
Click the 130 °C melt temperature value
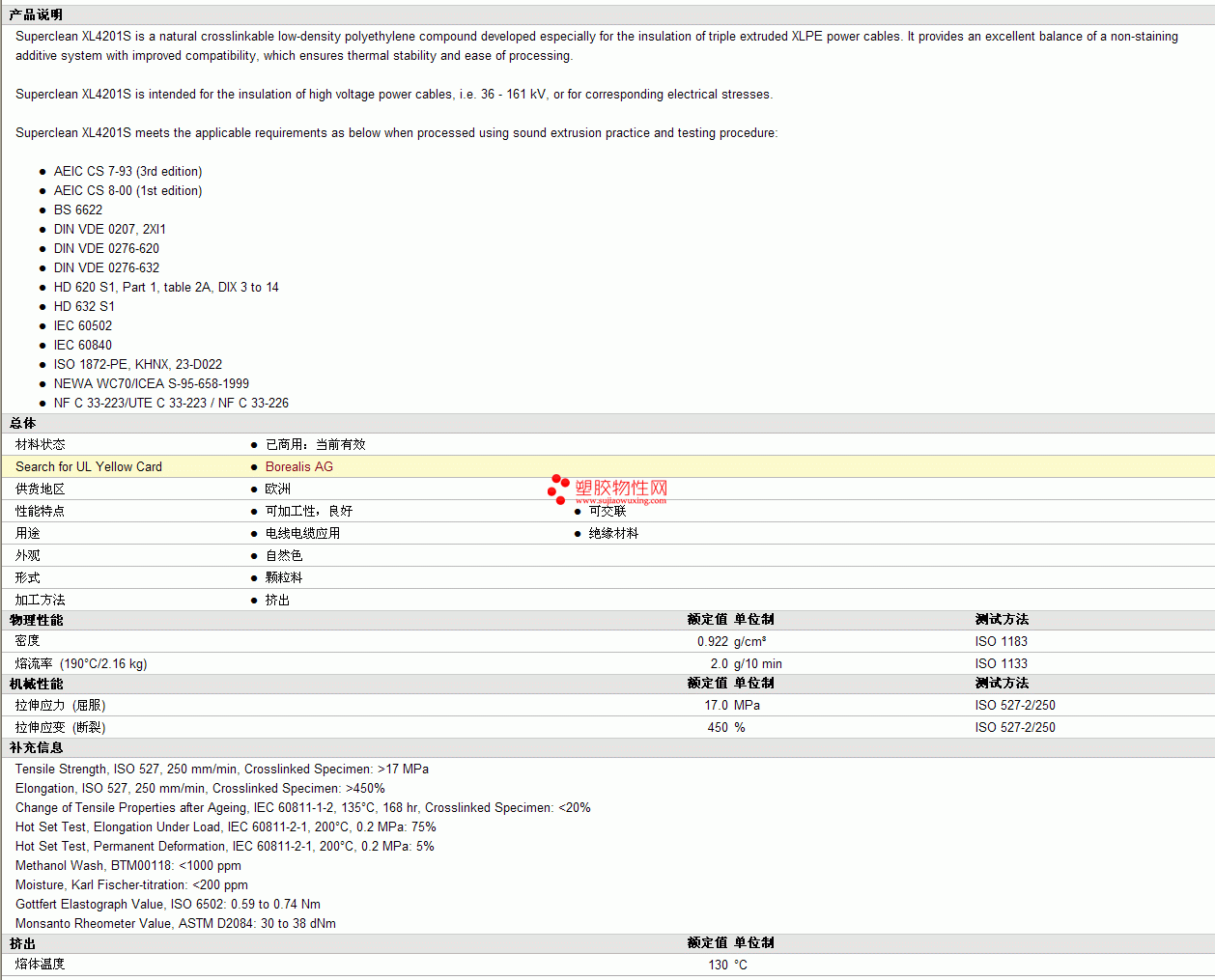728,965
